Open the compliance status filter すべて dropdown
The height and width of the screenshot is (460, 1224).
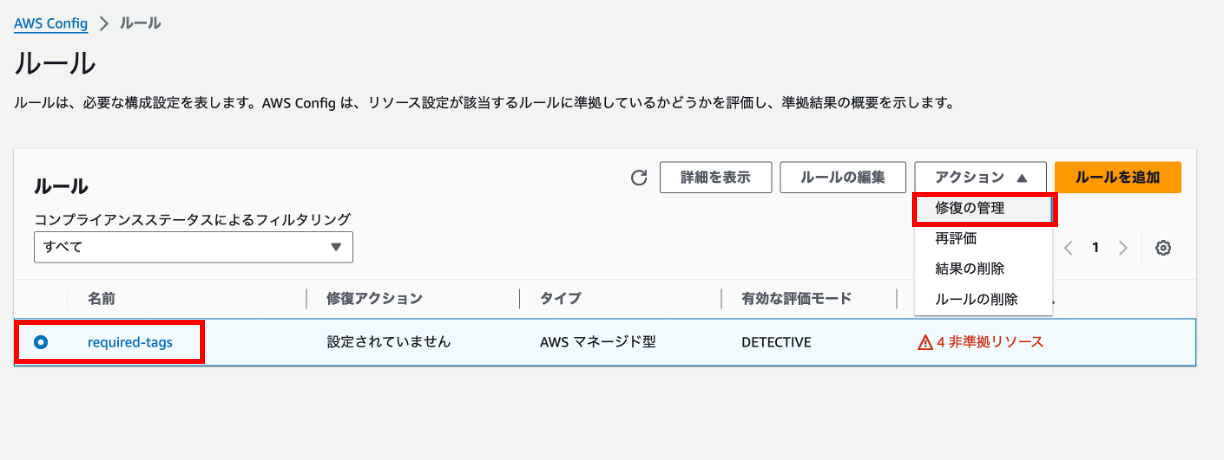pyautogui.click(x=193, y=247)
